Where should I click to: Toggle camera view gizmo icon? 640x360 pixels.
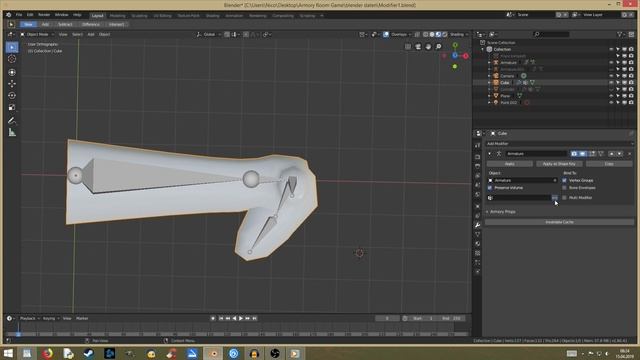coord(418,47)
